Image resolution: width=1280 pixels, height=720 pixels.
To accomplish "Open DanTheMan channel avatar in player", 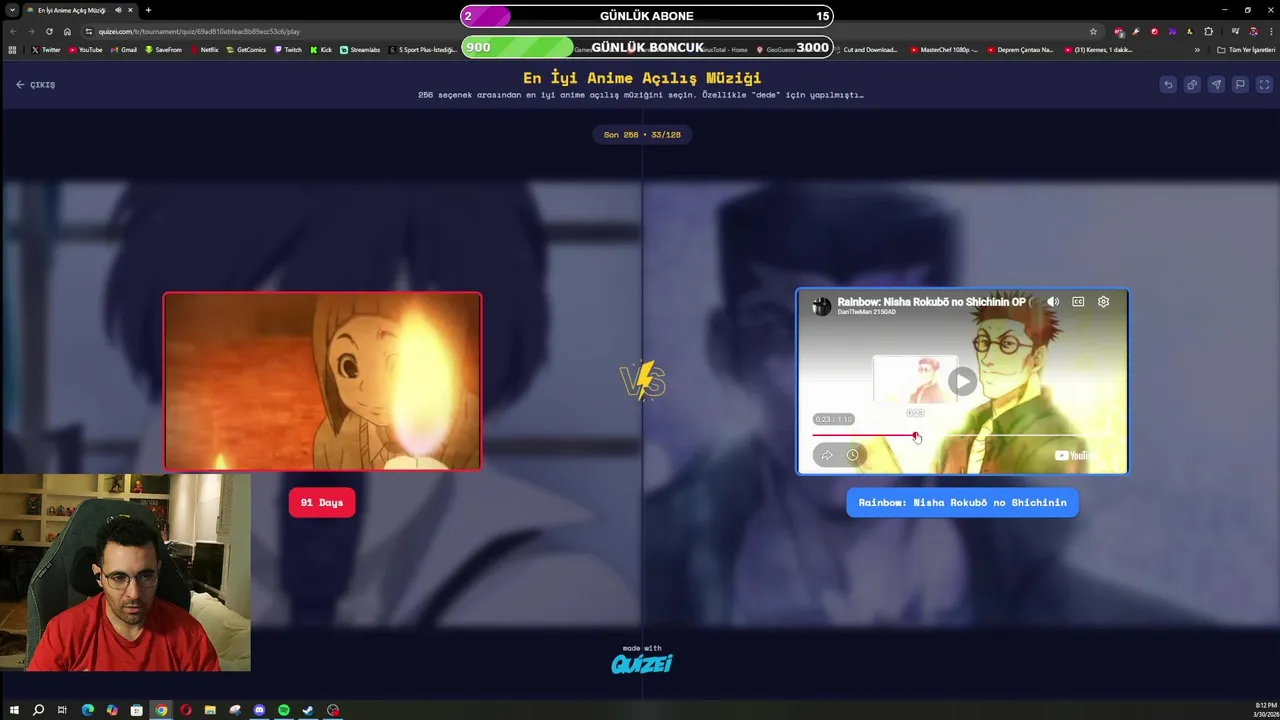I will (x=821, y=306).
